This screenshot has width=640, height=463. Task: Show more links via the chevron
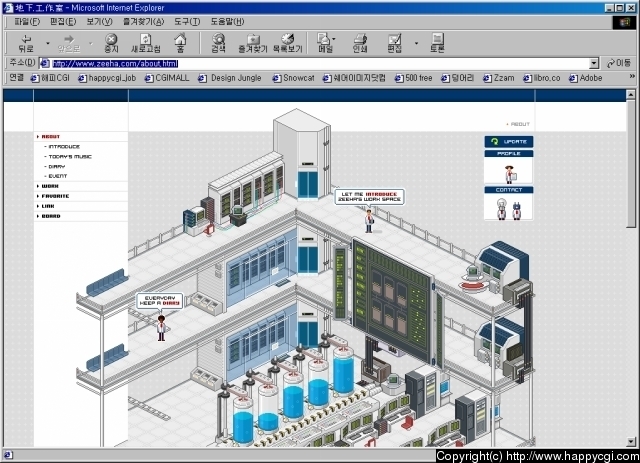click(632, 76)
